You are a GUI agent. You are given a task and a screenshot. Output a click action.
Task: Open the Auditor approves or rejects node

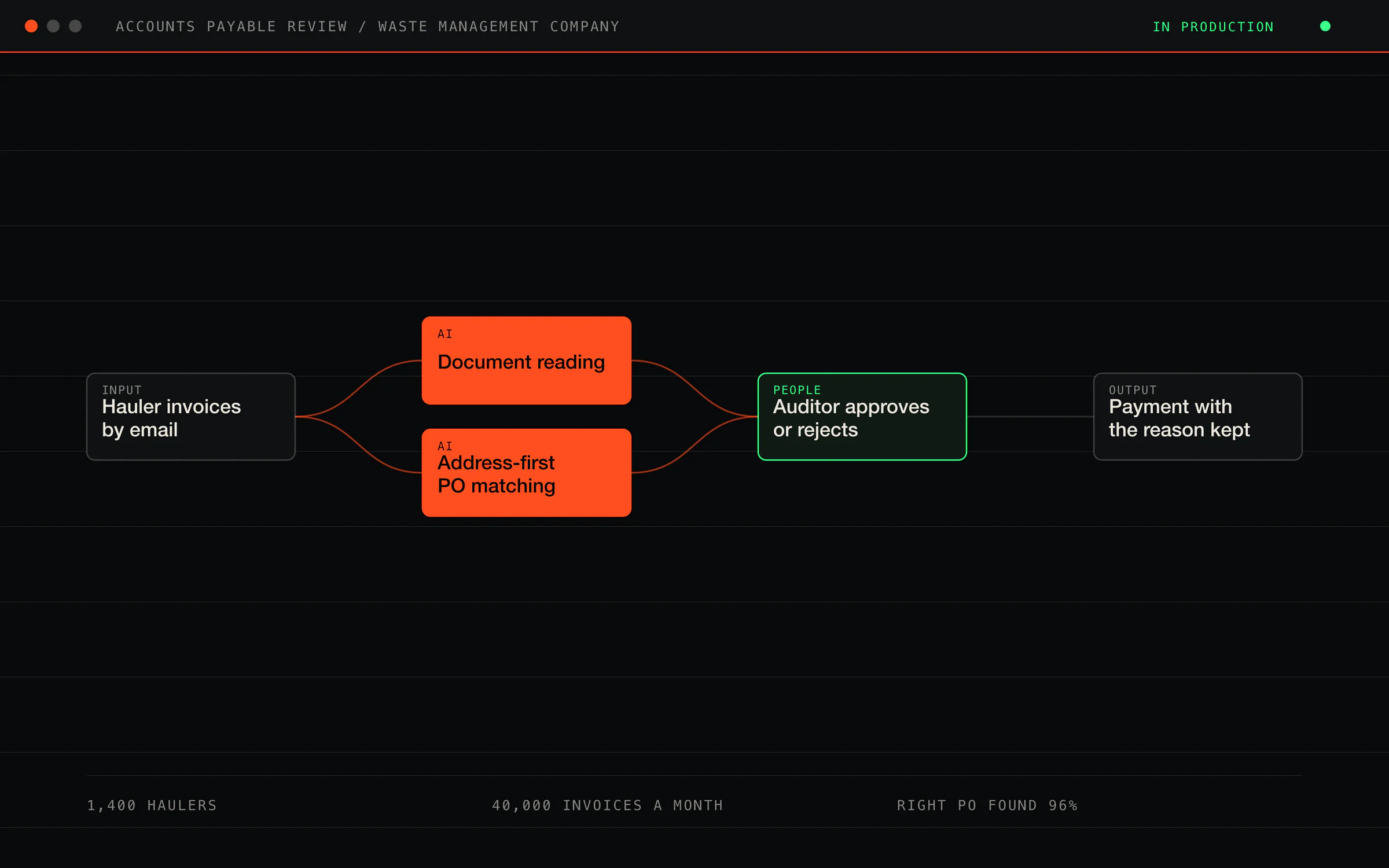862,417
